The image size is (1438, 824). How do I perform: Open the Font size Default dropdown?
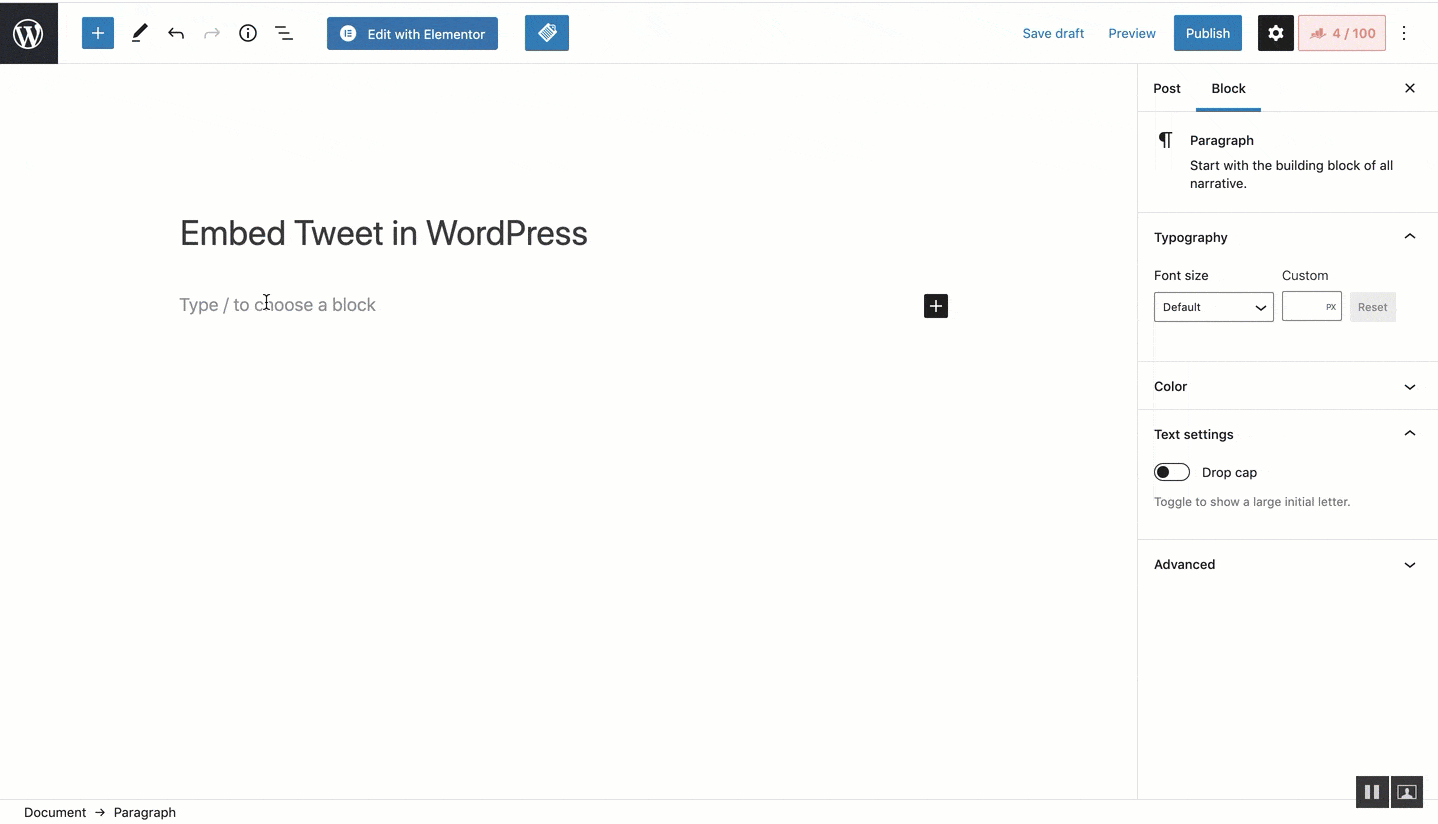coord(1213,307)
